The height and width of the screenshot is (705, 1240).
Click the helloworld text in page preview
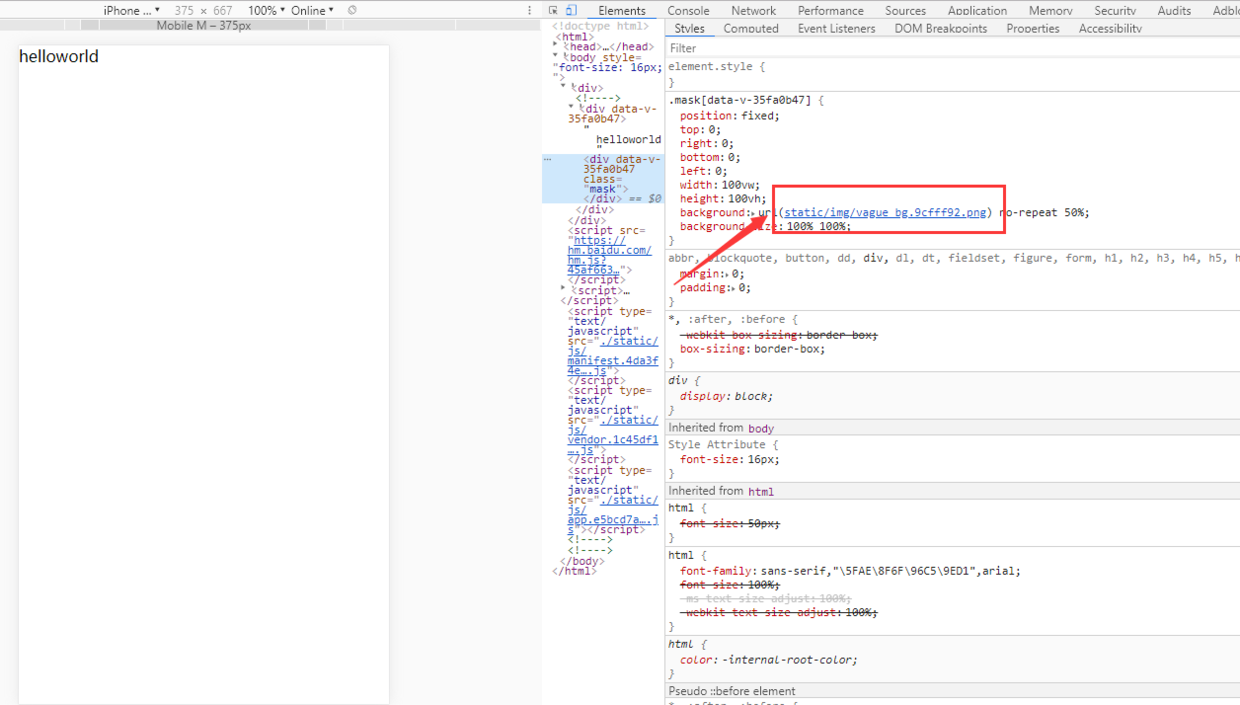pos(59,57)
